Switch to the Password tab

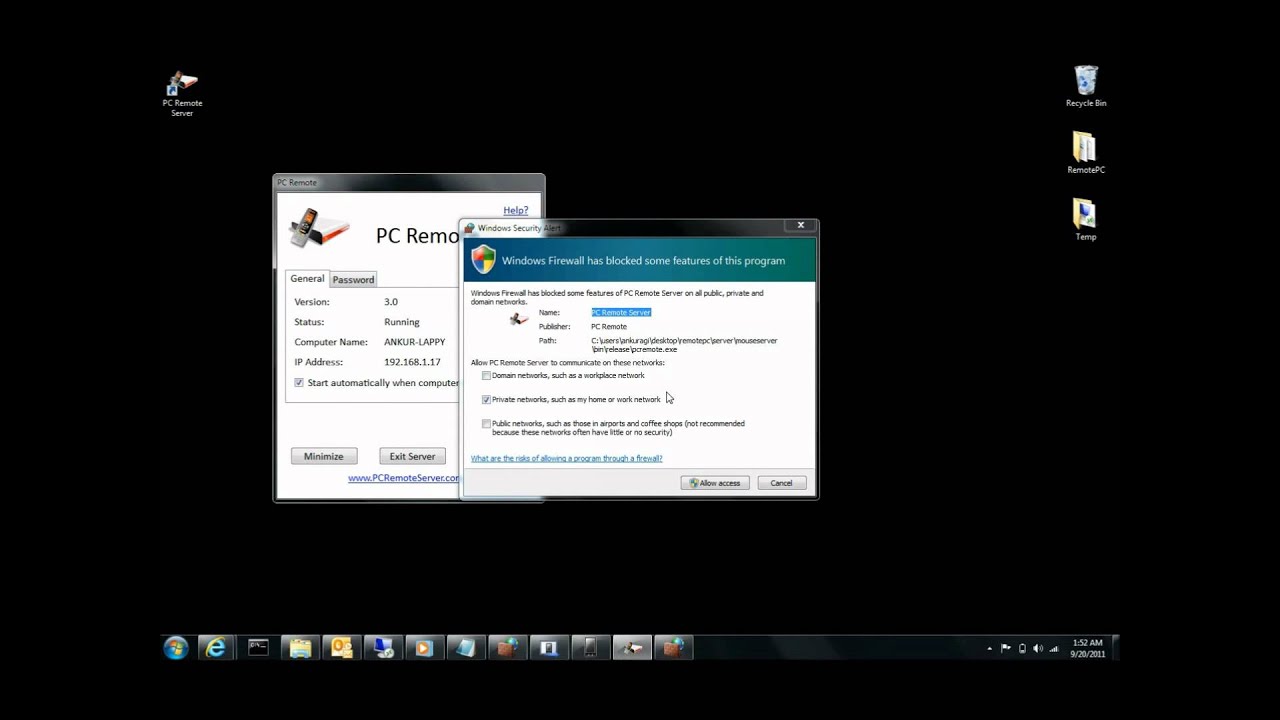pos(353,280)
